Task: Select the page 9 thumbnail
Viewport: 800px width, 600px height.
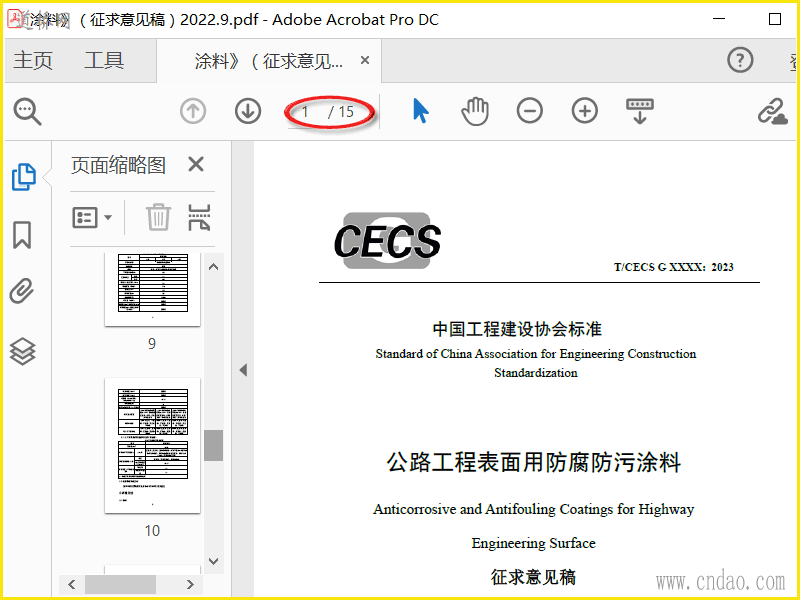Action: pos(153,289)
